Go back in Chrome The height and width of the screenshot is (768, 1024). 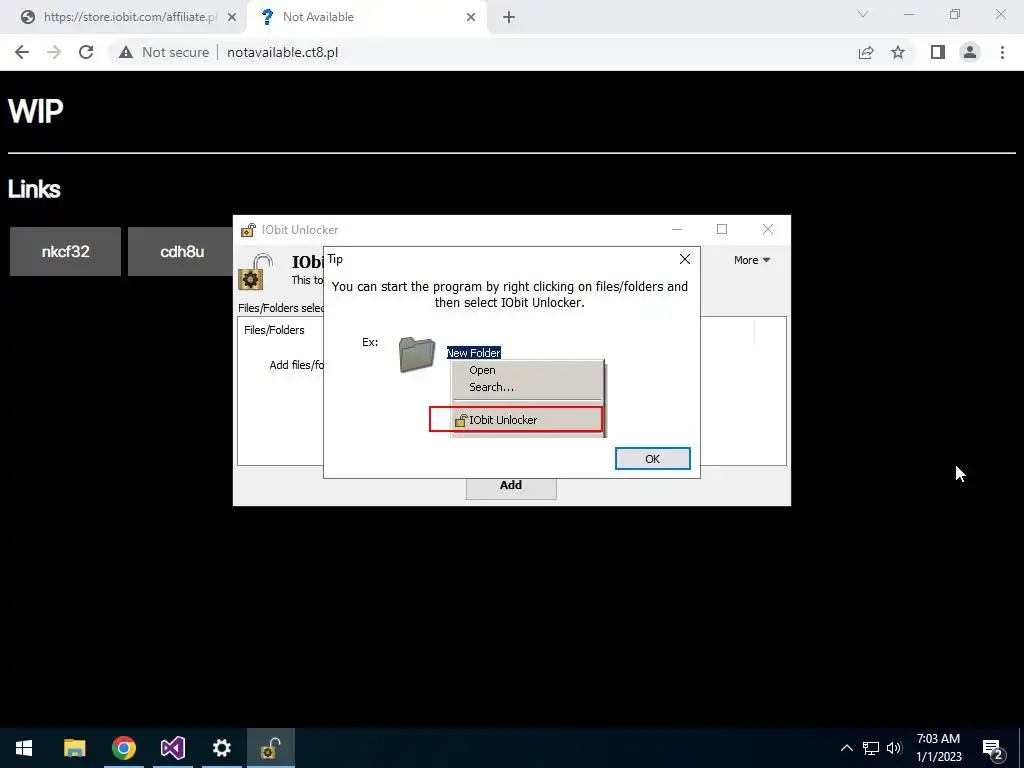pyautogui.click(x=22, y=52)
